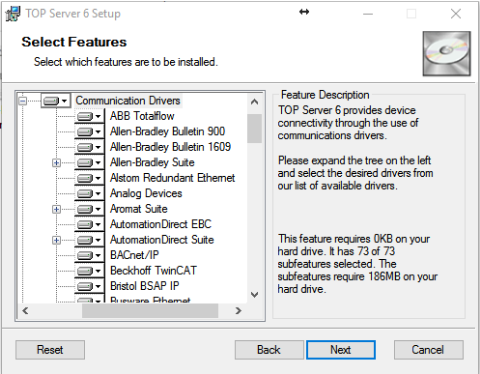Open install-state dropdown for Alstom Redundant Ethernet
Image resolution: width=480 pixels, height=374 pixels.
pyautogui.click(x=89, y=178)
